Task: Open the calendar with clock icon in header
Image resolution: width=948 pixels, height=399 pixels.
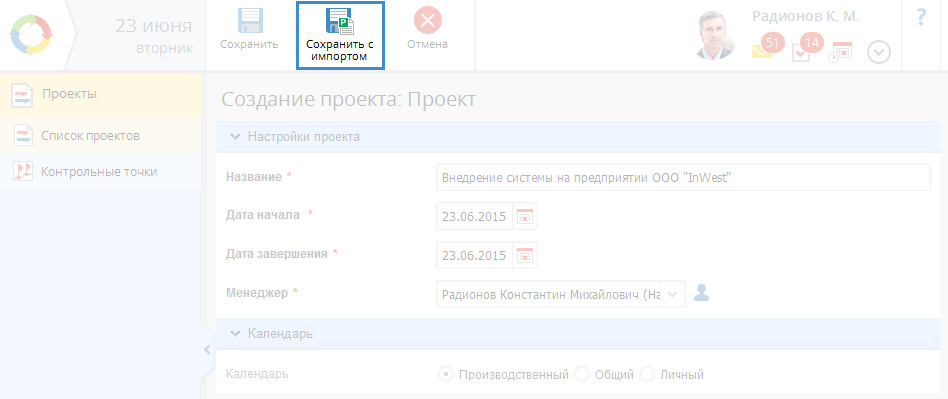Action: pos(841,52)
